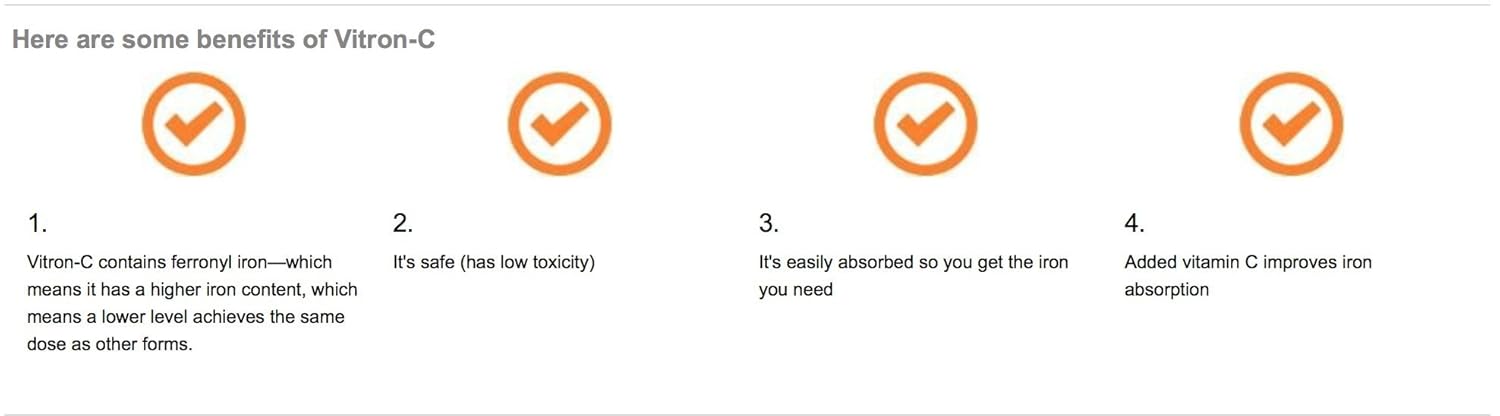
Task: Click the orange checkmark icon above benefit 1
Action: 193,124
